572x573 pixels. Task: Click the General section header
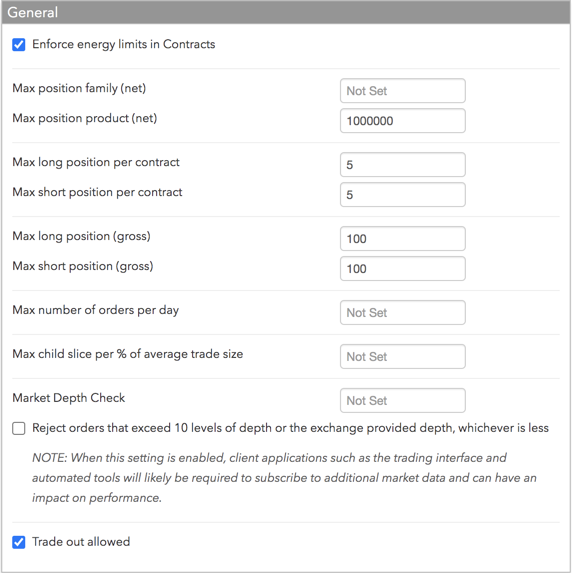point(286,12)
